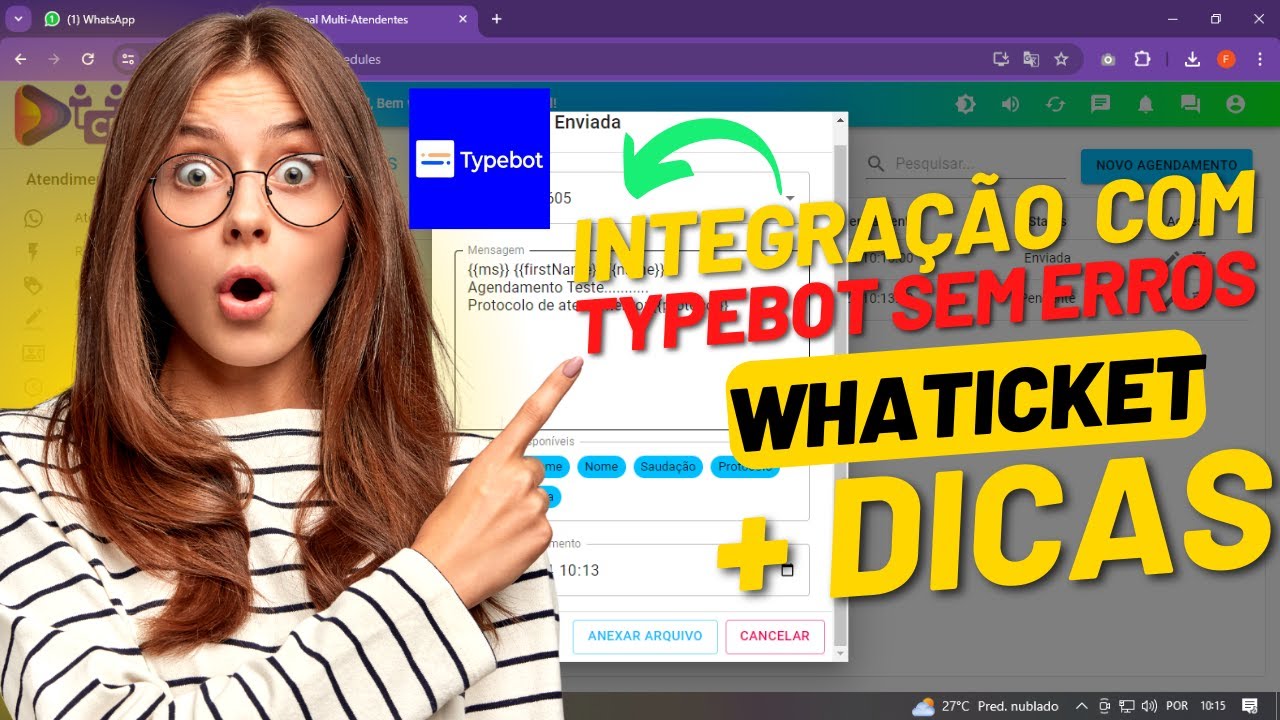The width and height of the screenshot is (1280, 720).
Task: Open the user account menu
Action: (x=1235, y=104)
